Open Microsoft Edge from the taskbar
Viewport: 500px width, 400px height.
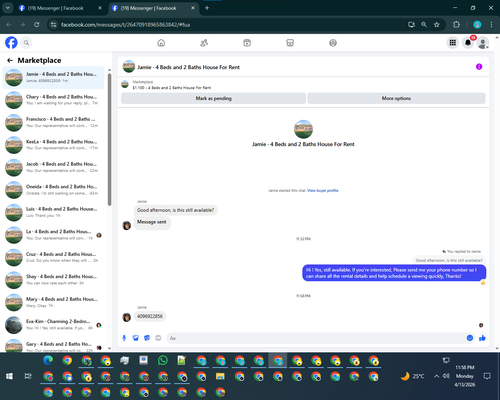(x=48, y=360)
